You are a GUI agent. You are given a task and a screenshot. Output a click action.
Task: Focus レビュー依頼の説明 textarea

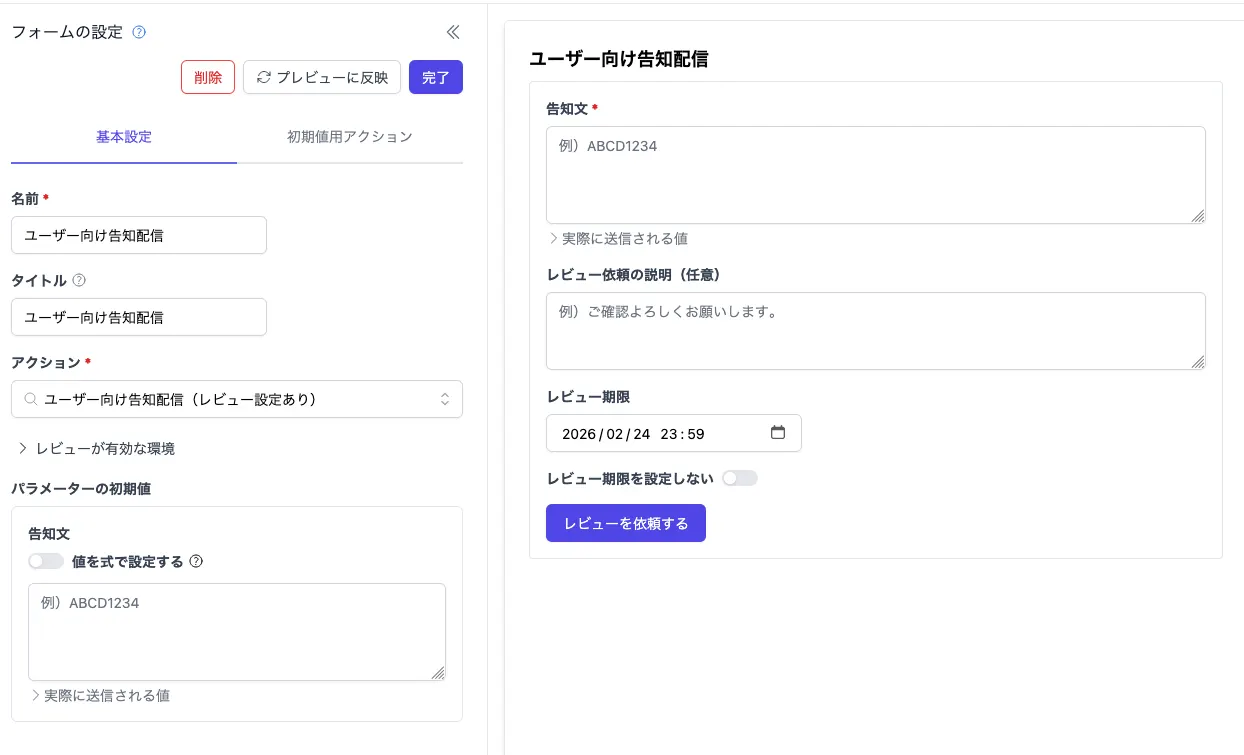(x=876, y=331)
